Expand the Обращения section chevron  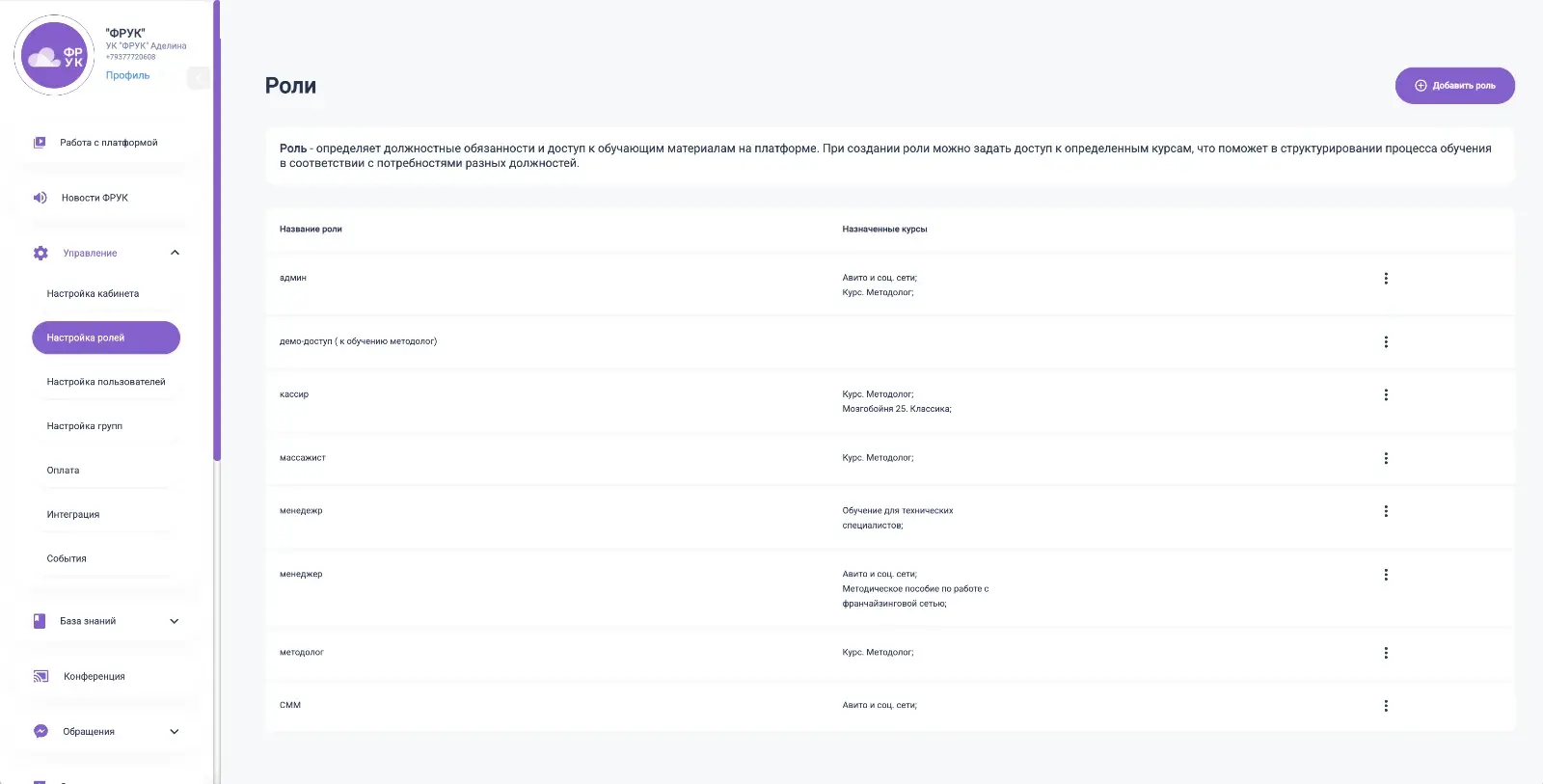pos(175,731)
